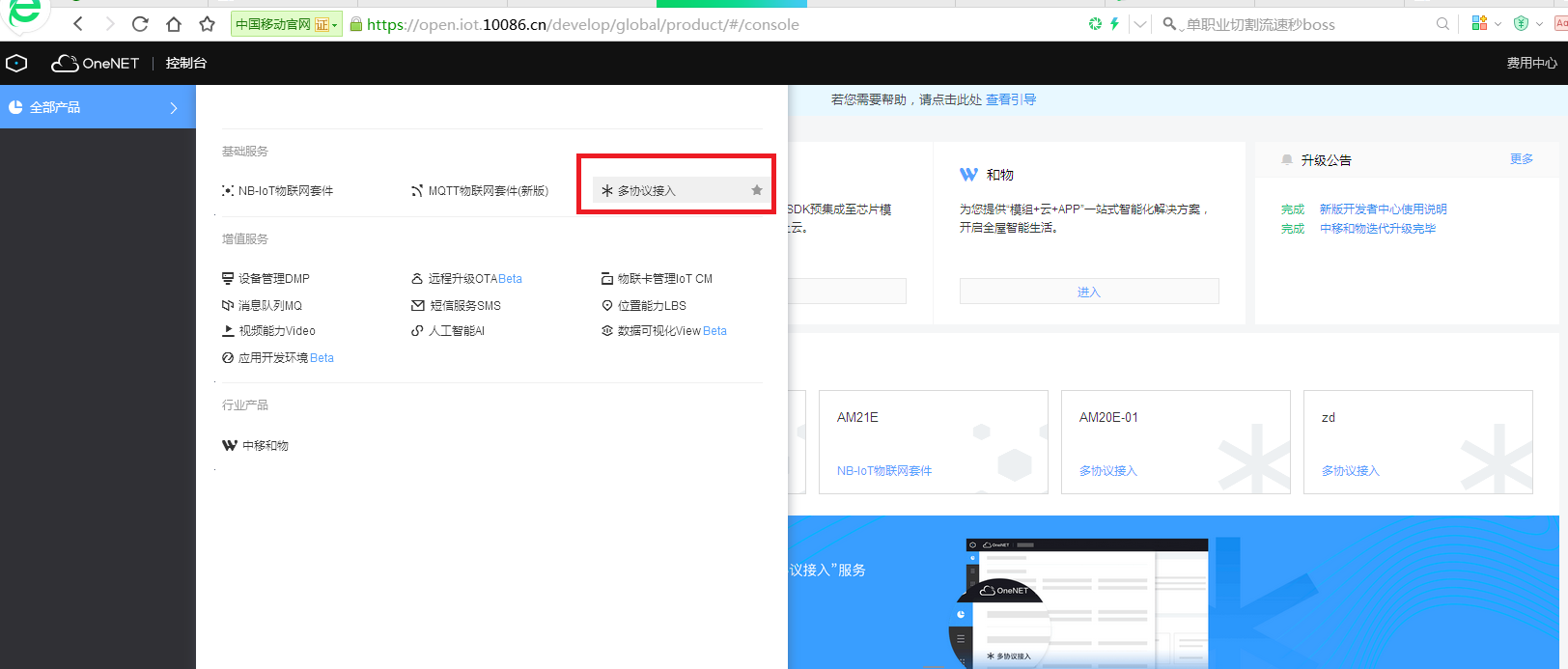Open 控制台 in the top bar

tap(186, 63)
